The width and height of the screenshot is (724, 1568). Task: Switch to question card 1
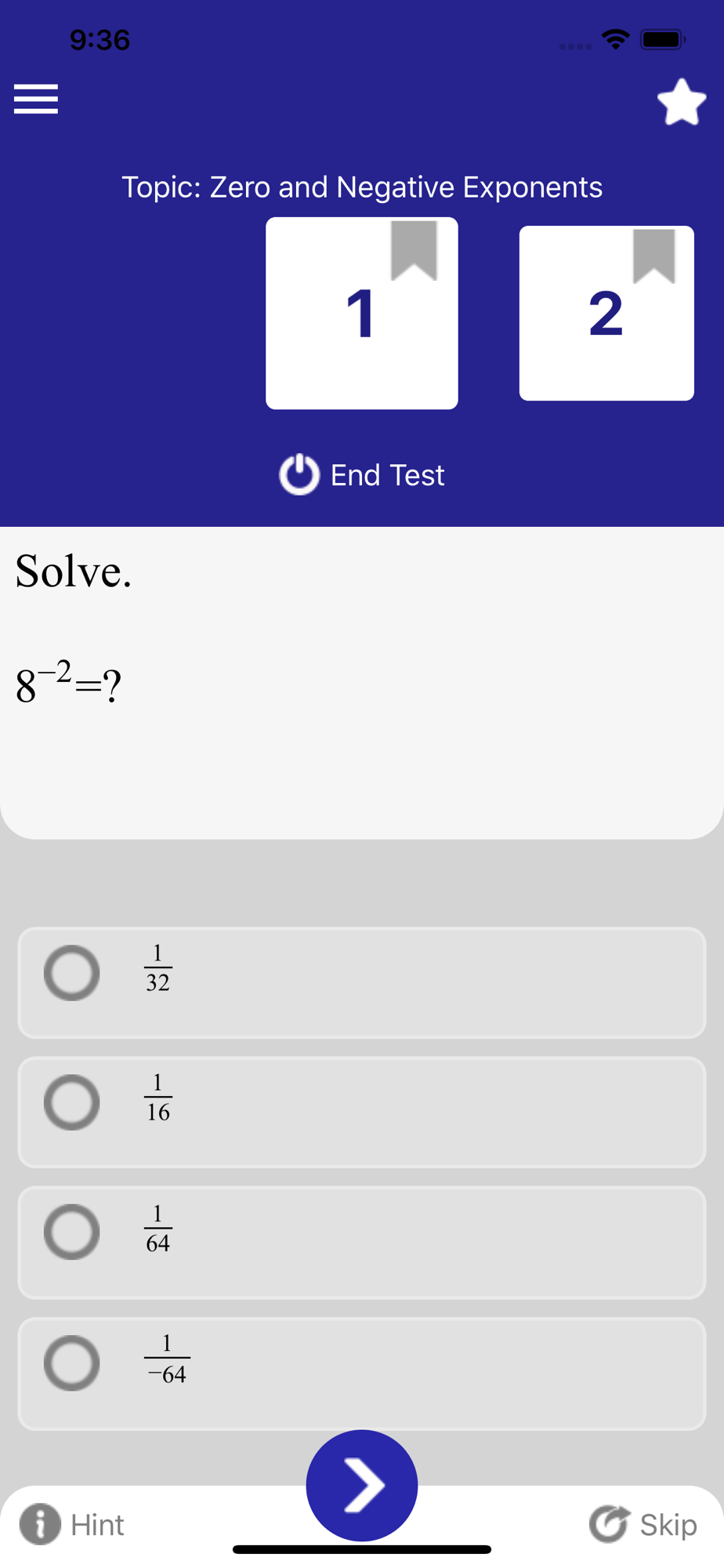[x=362, y=313]
